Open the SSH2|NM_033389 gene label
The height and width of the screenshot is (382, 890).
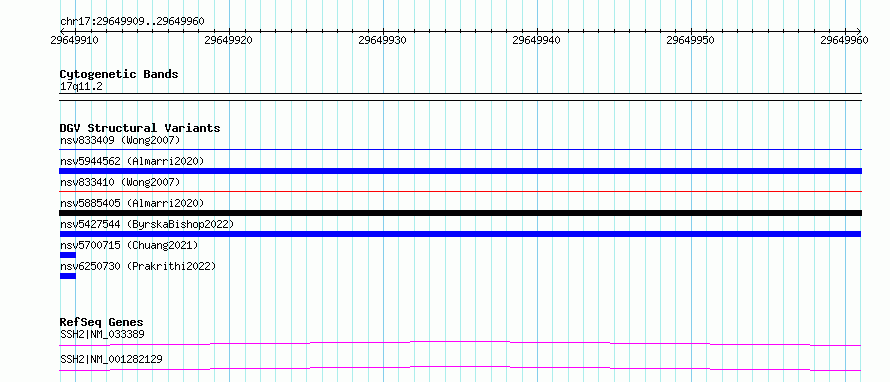click(x=102, y=334)
